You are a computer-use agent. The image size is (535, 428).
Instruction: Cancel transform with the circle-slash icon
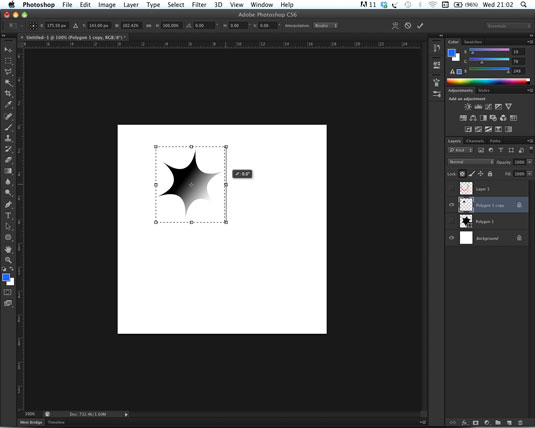pyautogui.click(x=408, y=26)
